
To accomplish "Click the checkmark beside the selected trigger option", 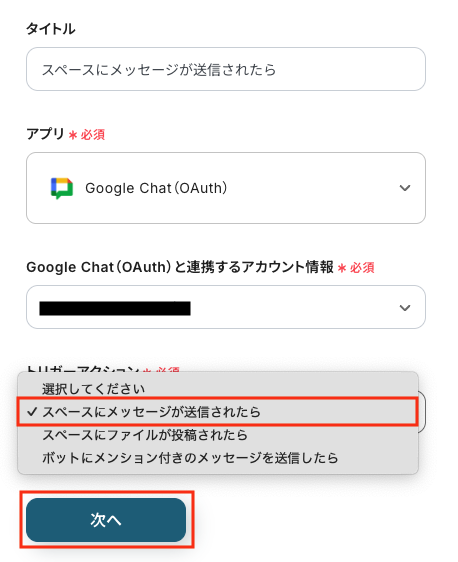I will [32, 412].
